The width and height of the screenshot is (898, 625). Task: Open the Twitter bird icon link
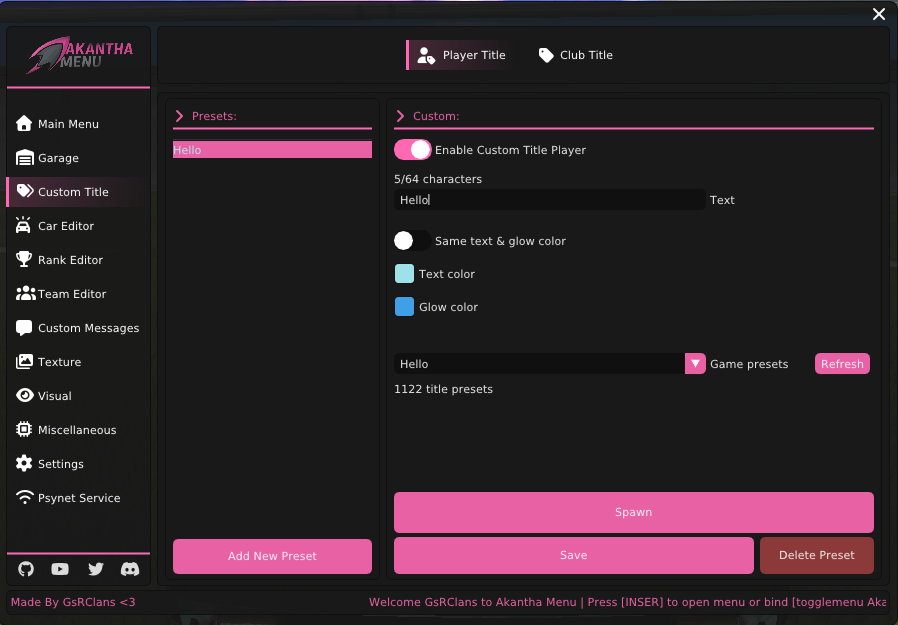pos(95,569)
